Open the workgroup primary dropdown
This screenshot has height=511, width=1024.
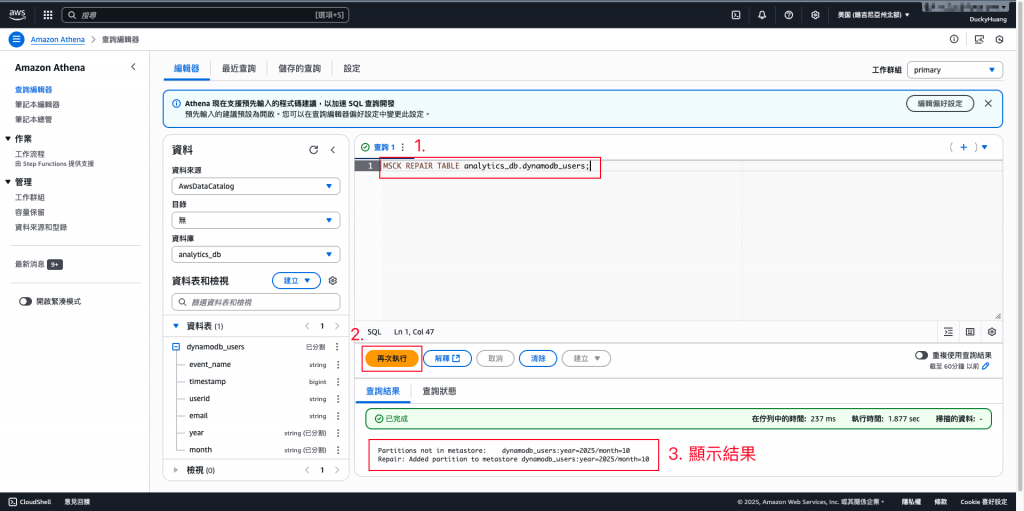955,69
